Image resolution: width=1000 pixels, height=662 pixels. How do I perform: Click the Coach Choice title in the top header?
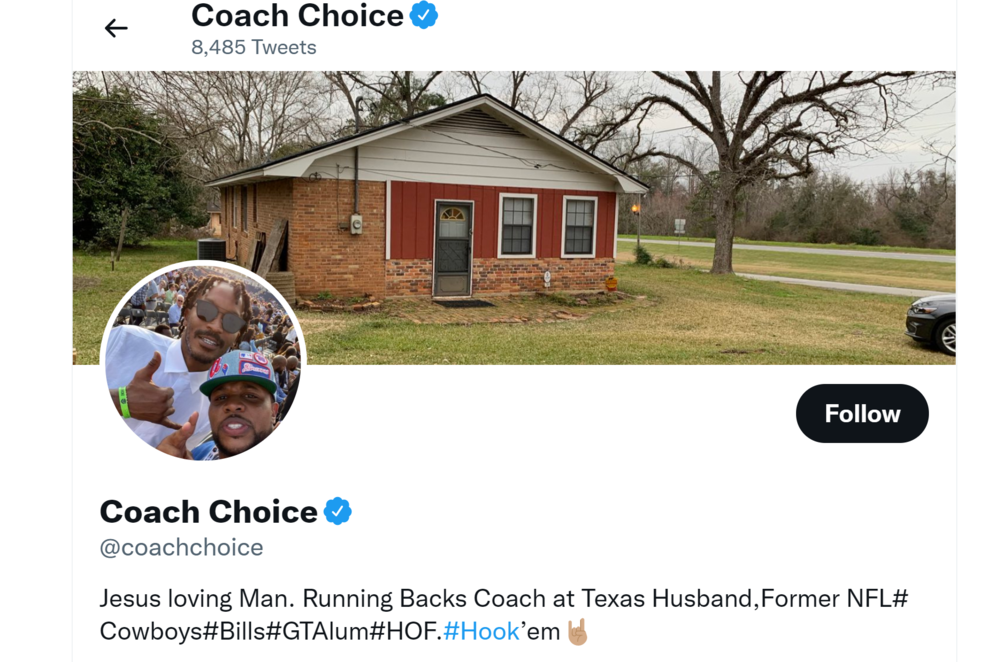click(297, 15)
